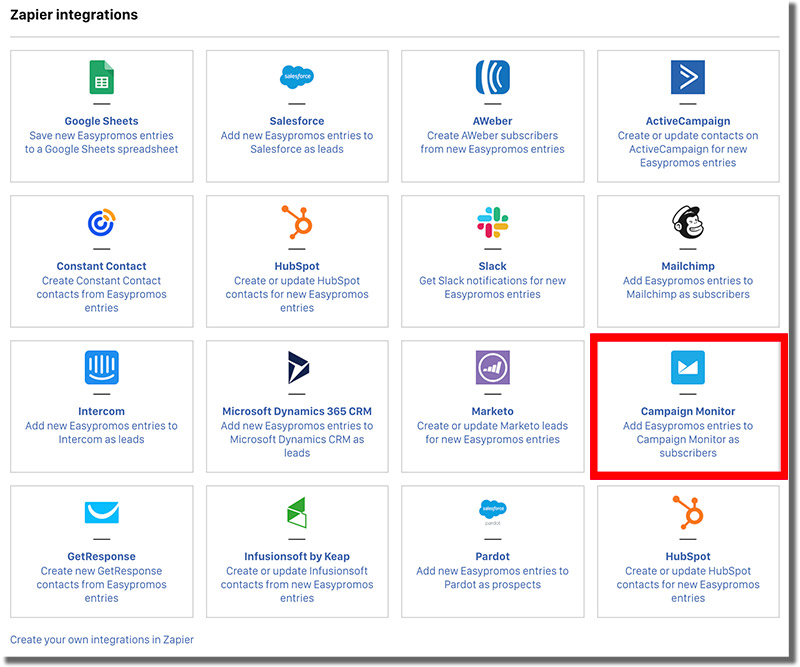
Task: Click the GetResponse logo icon
Action: point(102,512)
